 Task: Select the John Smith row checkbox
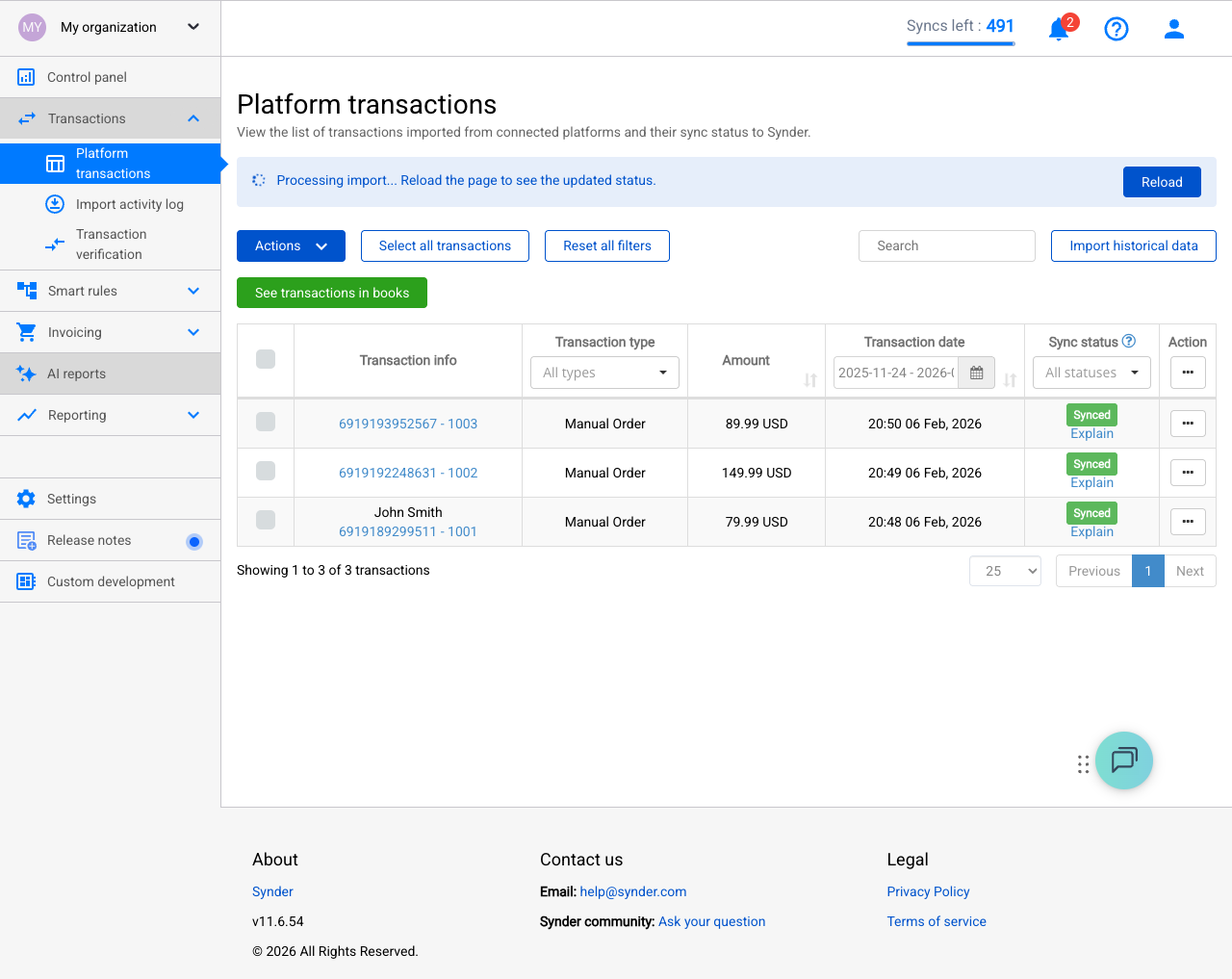[x=264, y=520]
